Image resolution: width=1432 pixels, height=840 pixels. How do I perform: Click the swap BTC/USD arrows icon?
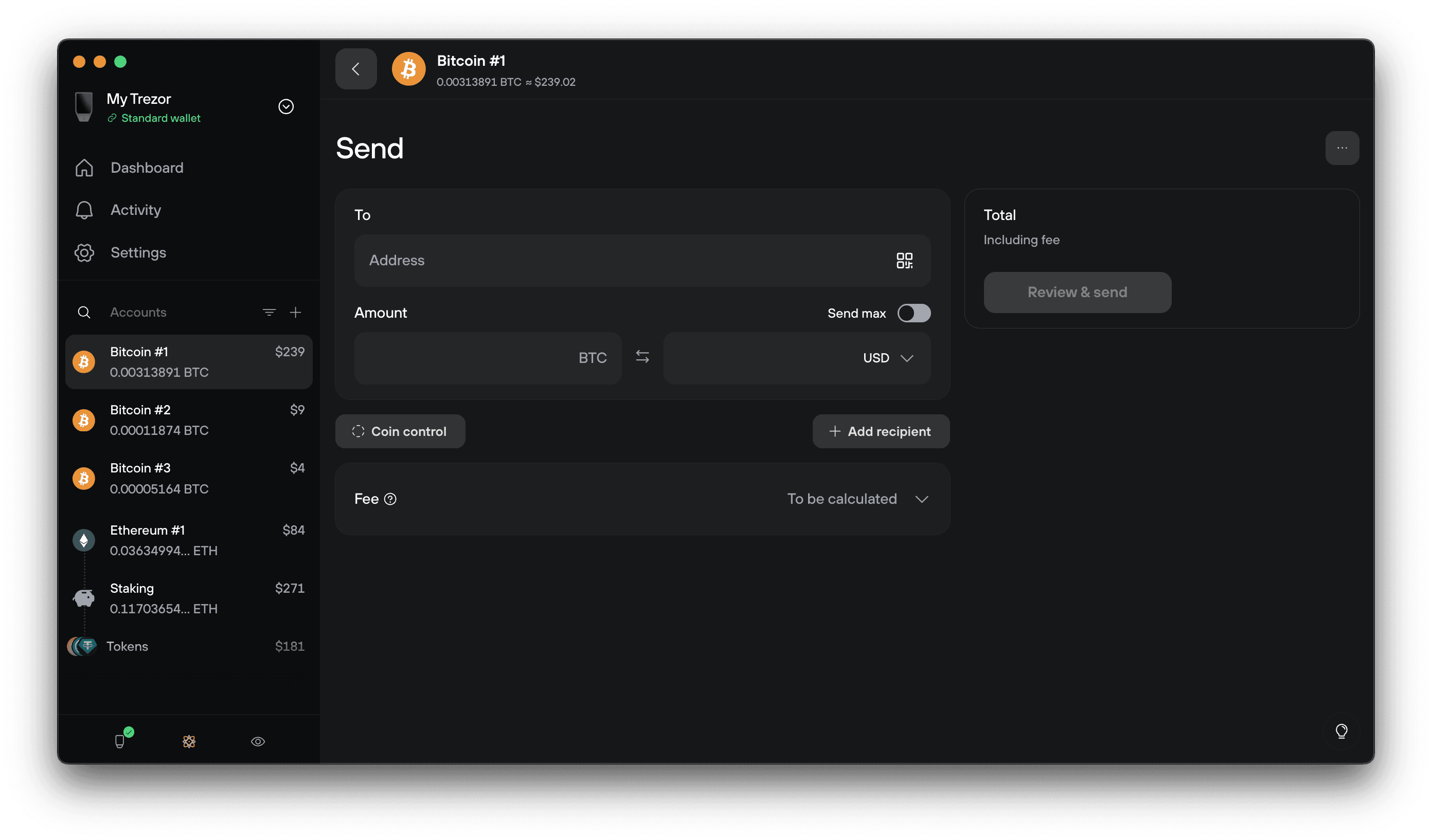click(642, 357)
